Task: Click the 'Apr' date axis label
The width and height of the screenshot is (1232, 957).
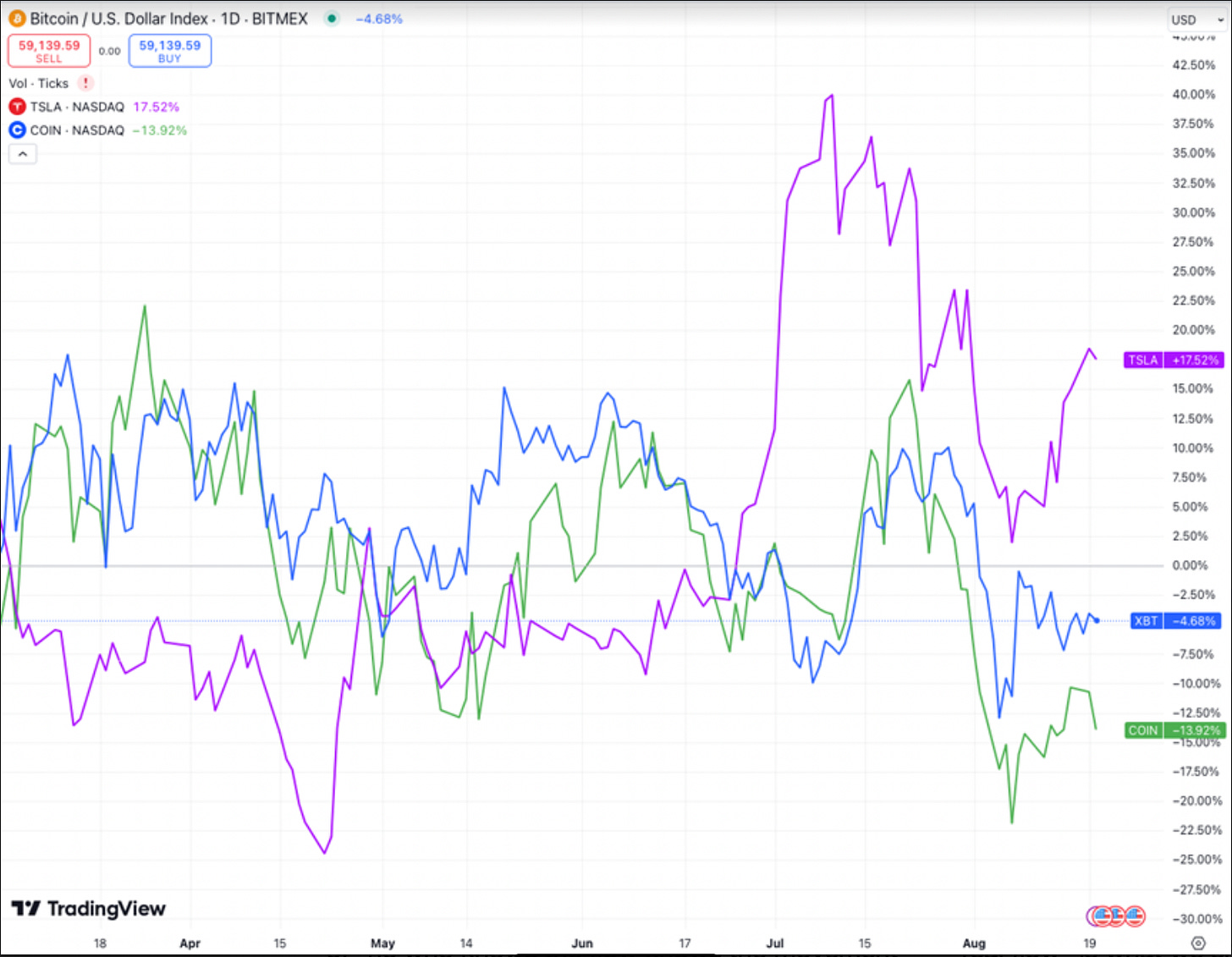Action: tap(190, 943)
